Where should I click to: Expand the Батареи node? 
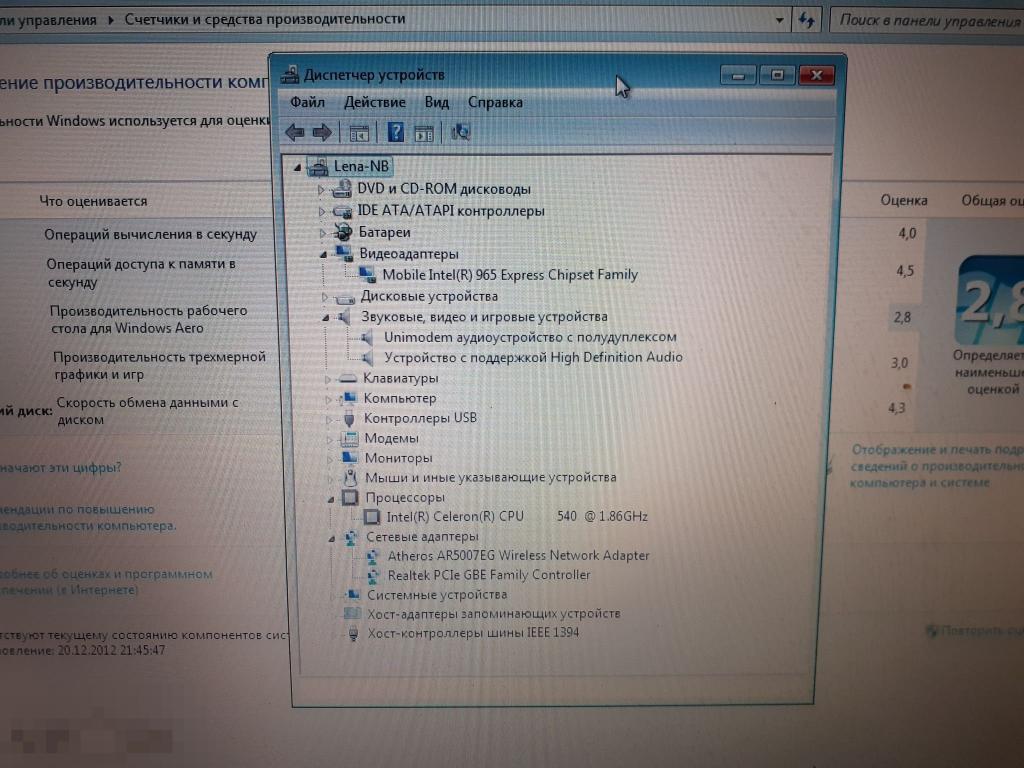pyautogui.click(x=322, y=232)
